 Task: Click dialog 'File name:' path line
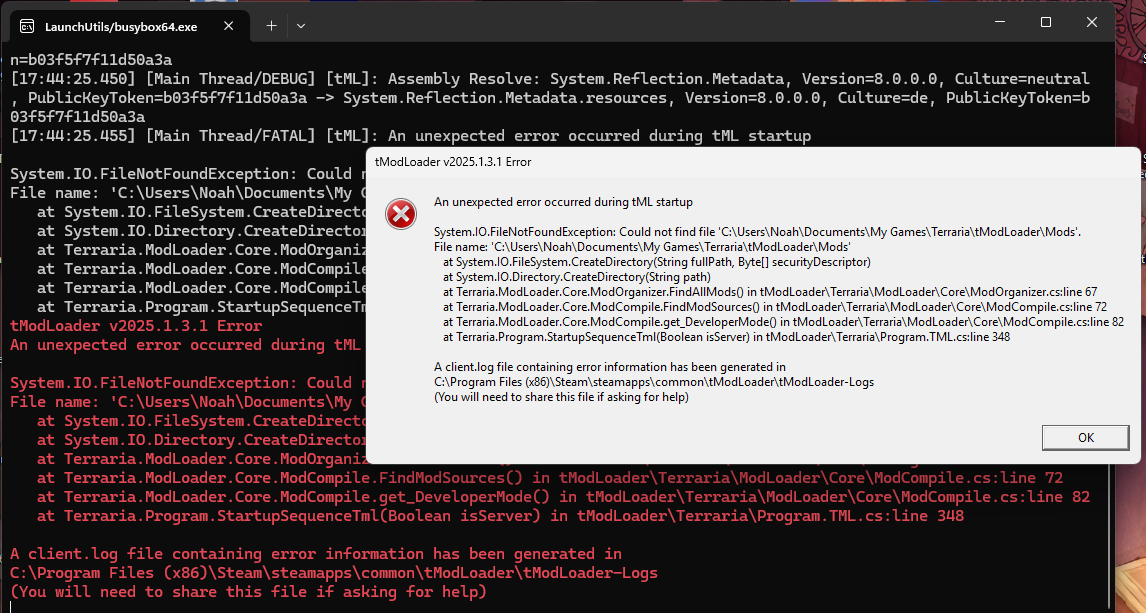pos(642,247)
